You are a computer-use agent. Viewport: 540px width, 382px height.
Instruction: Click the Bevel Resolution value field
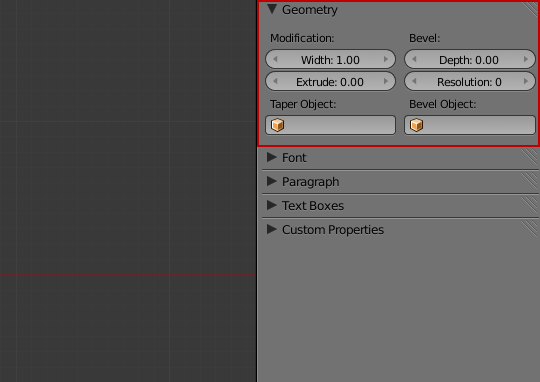pyautogui.click(x=470, y=81)
